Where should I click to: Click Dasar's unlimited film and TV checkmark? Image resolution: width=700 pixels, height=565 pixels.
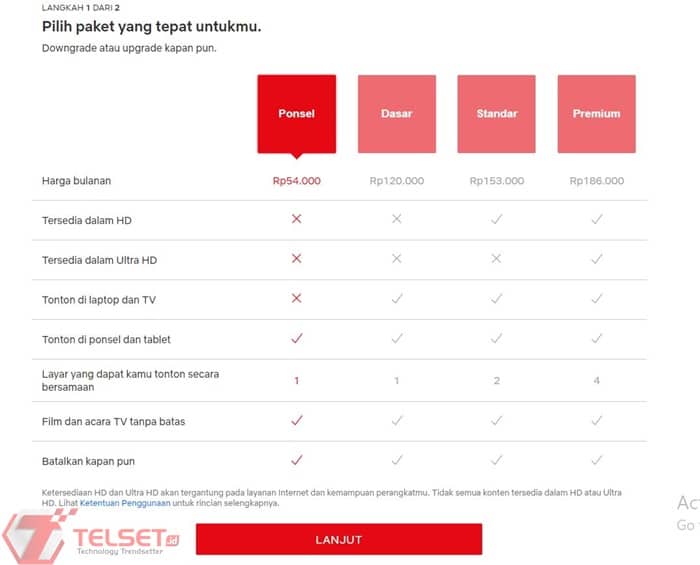396,421
